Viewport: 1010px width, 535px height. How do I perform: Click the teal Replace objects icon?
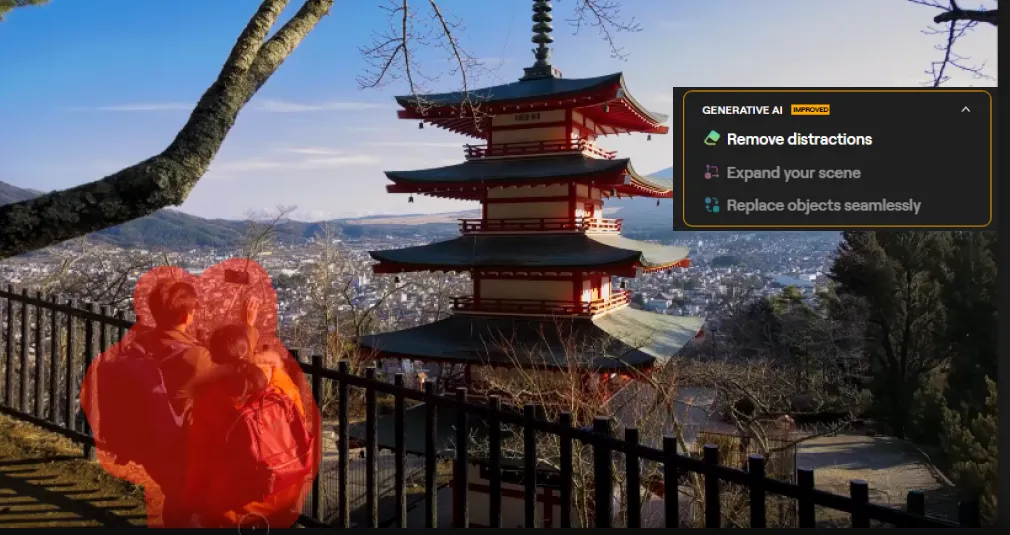[x=711, y=205]
